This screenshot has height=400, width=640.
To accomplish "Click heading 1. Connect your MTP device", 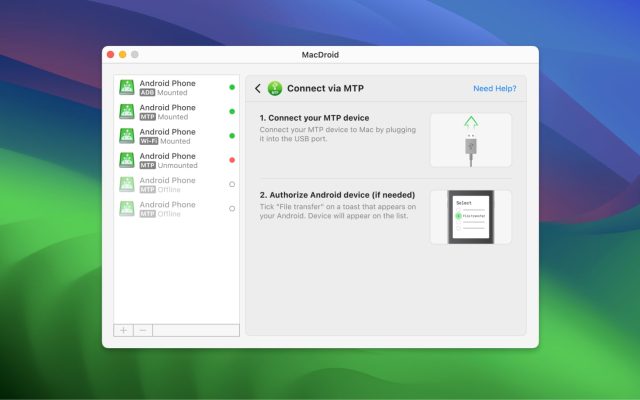I will pos(314,118).
